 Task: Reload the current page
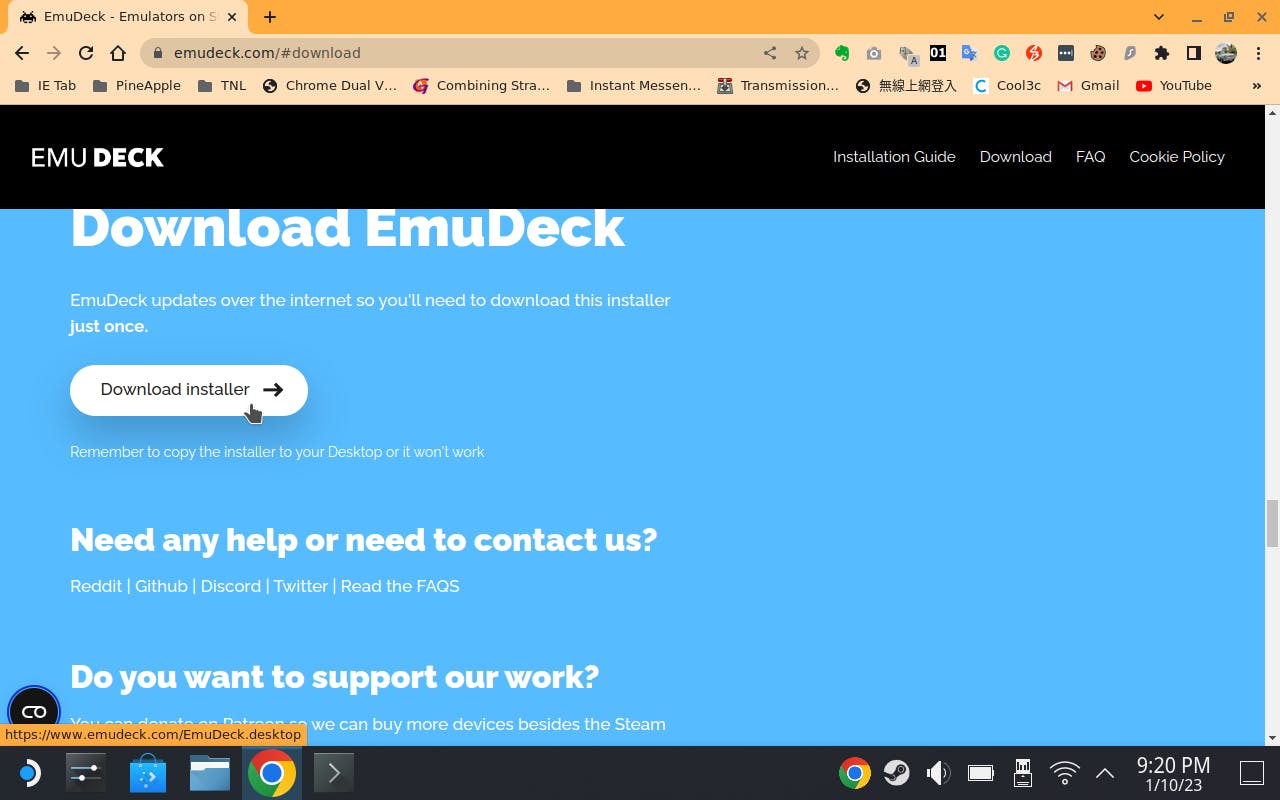point(86,53)
